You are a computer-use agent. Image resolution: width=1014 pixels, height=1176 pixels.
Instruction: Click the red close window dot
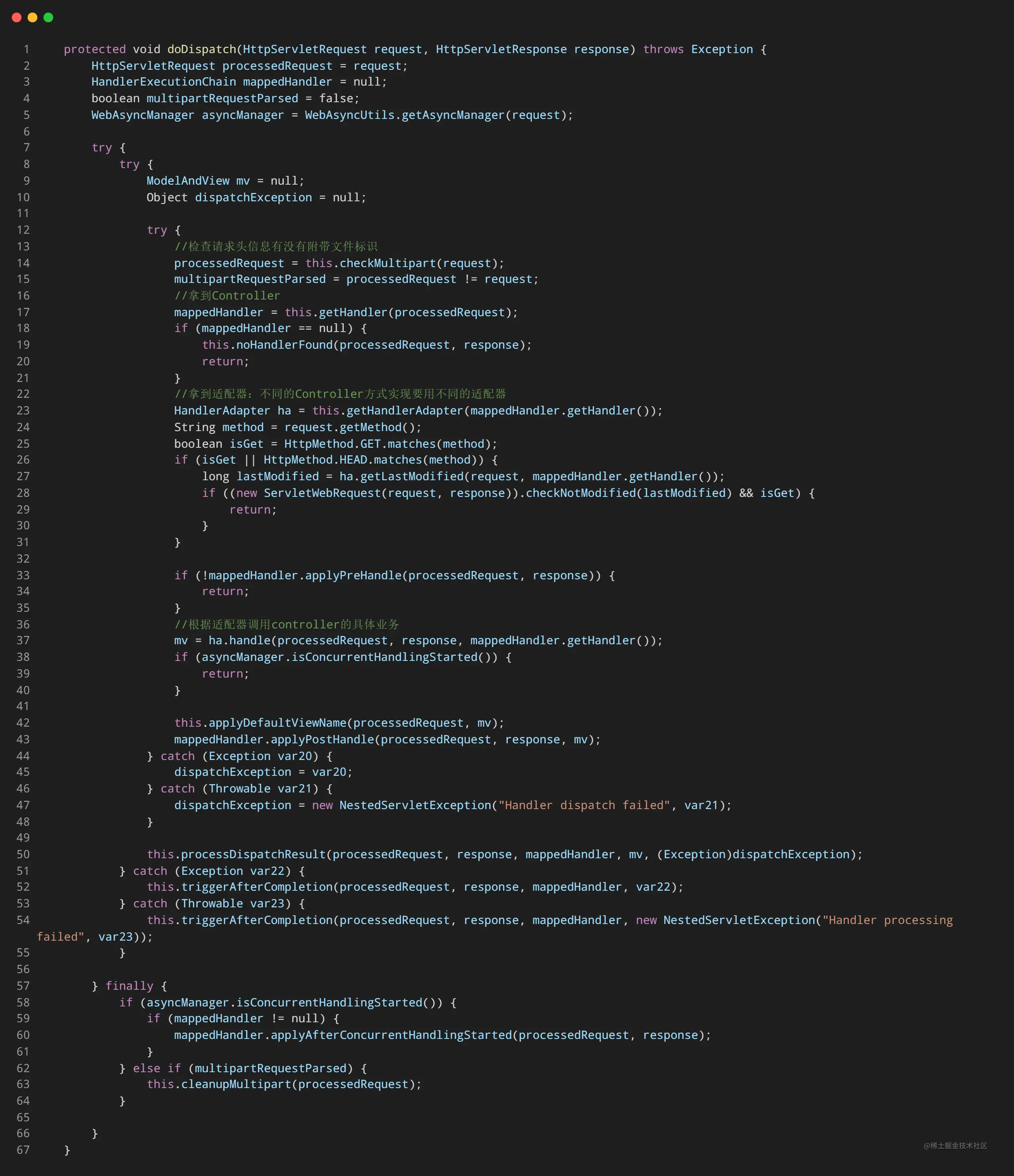17,17
